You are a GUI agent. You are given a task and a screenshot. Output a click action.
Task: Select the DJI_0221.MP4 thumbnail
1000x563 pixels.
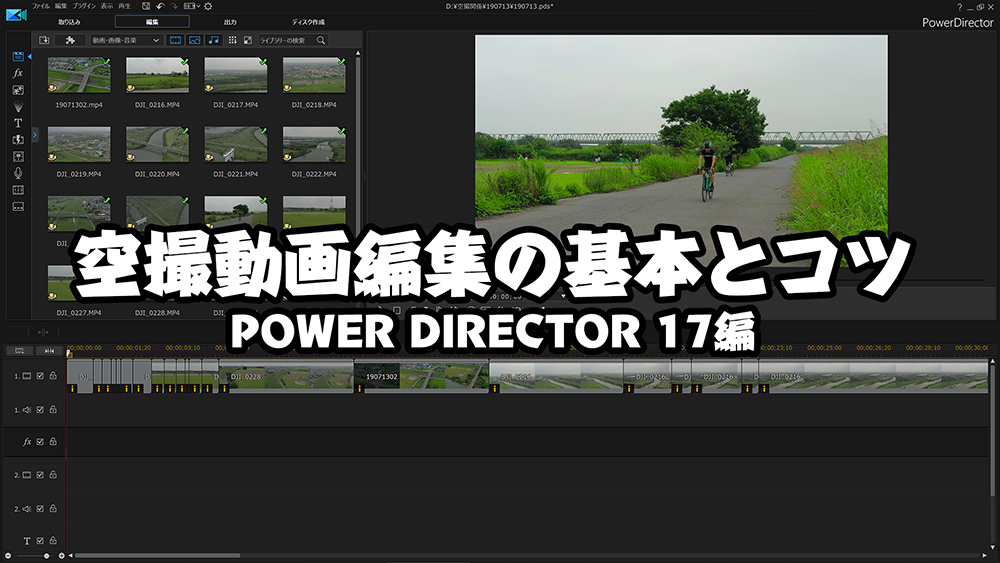pos(236,144)
